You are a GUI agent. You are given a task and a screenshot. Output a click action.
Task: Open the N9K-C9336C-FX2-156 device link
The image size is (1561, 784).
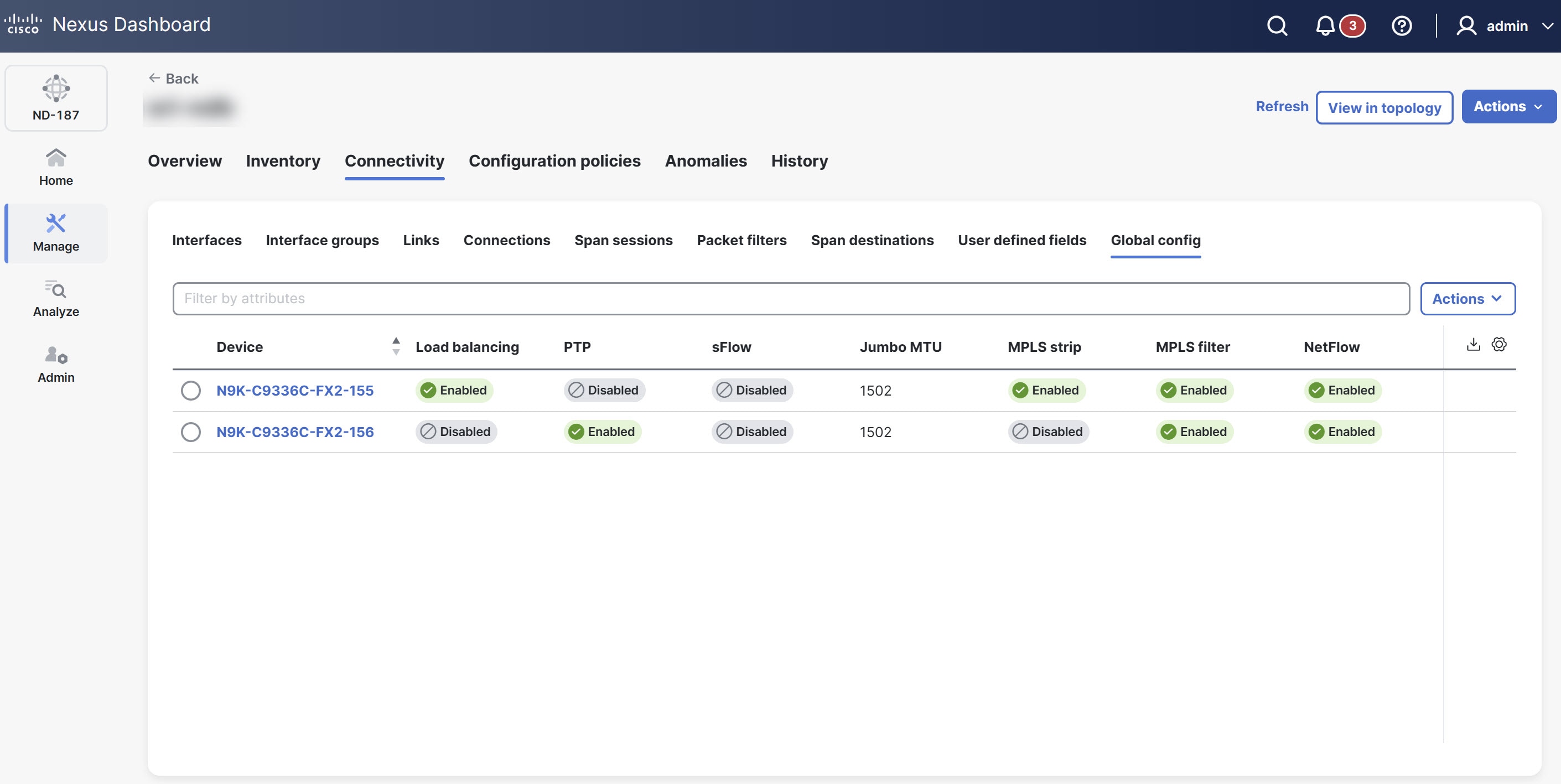295,432
